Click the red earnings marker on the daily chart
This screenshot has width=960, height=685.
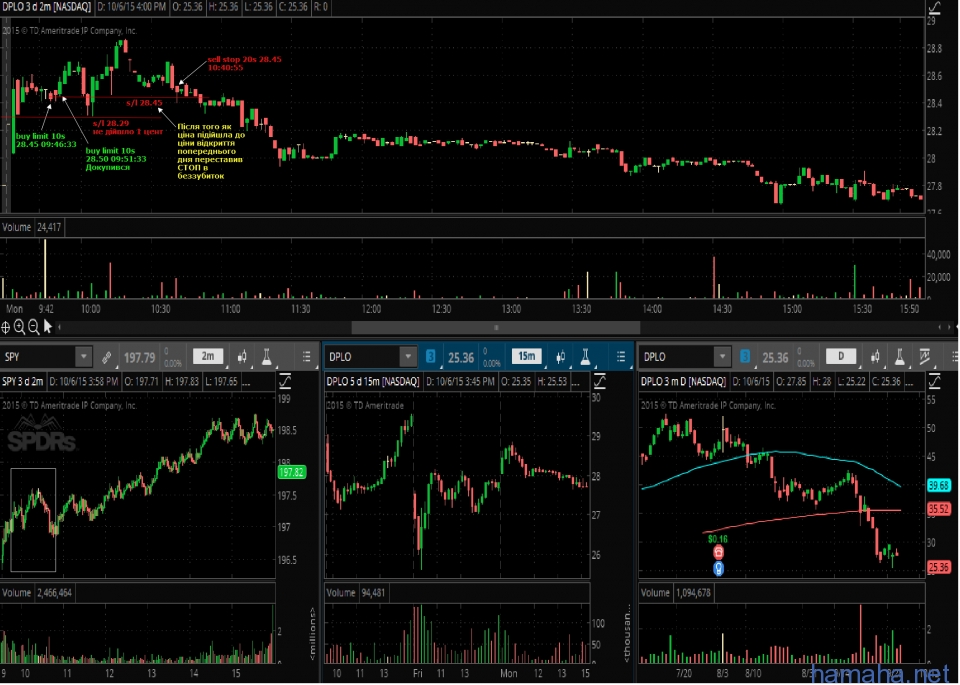pyautogui.click(x=718, y=553)
